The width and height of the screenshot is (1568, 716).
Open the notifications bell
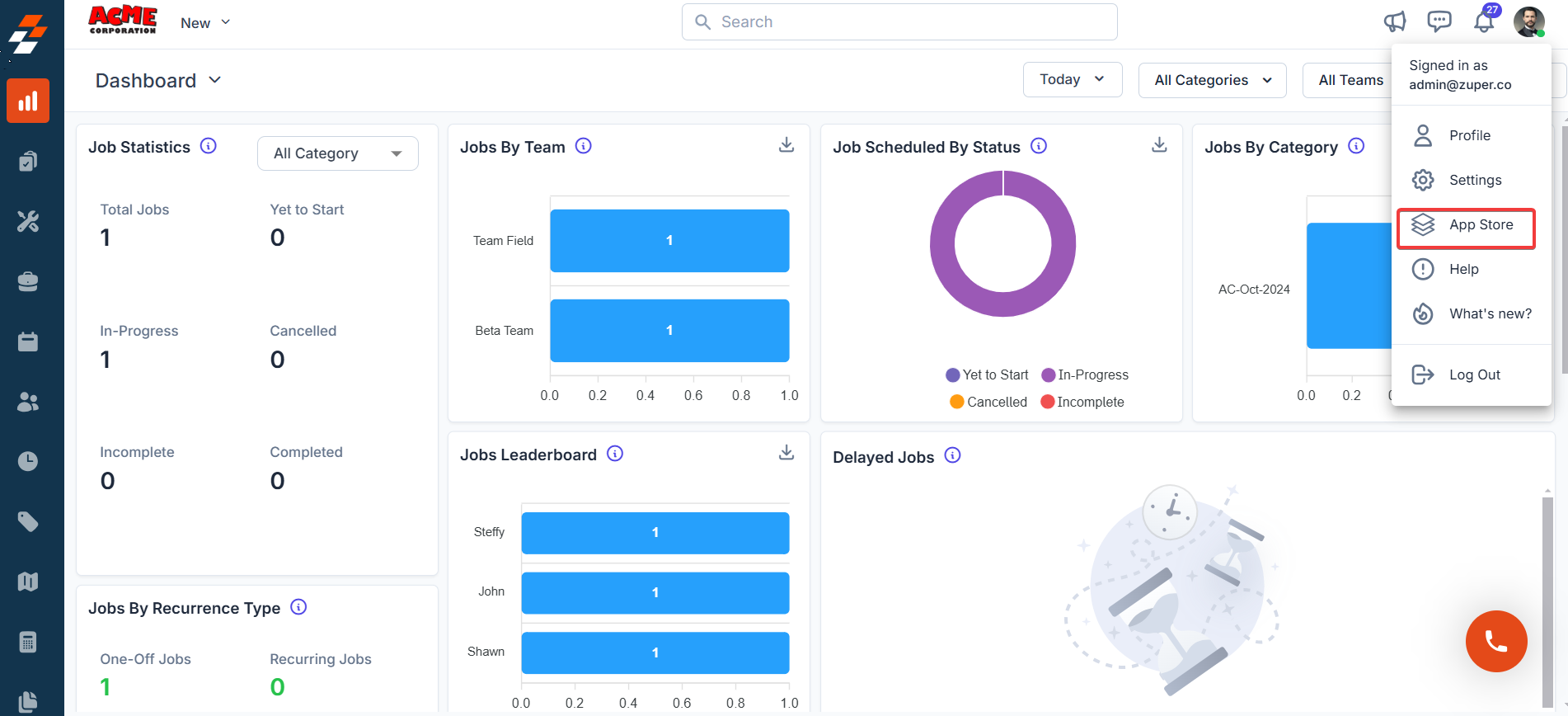pos(1484,22)
